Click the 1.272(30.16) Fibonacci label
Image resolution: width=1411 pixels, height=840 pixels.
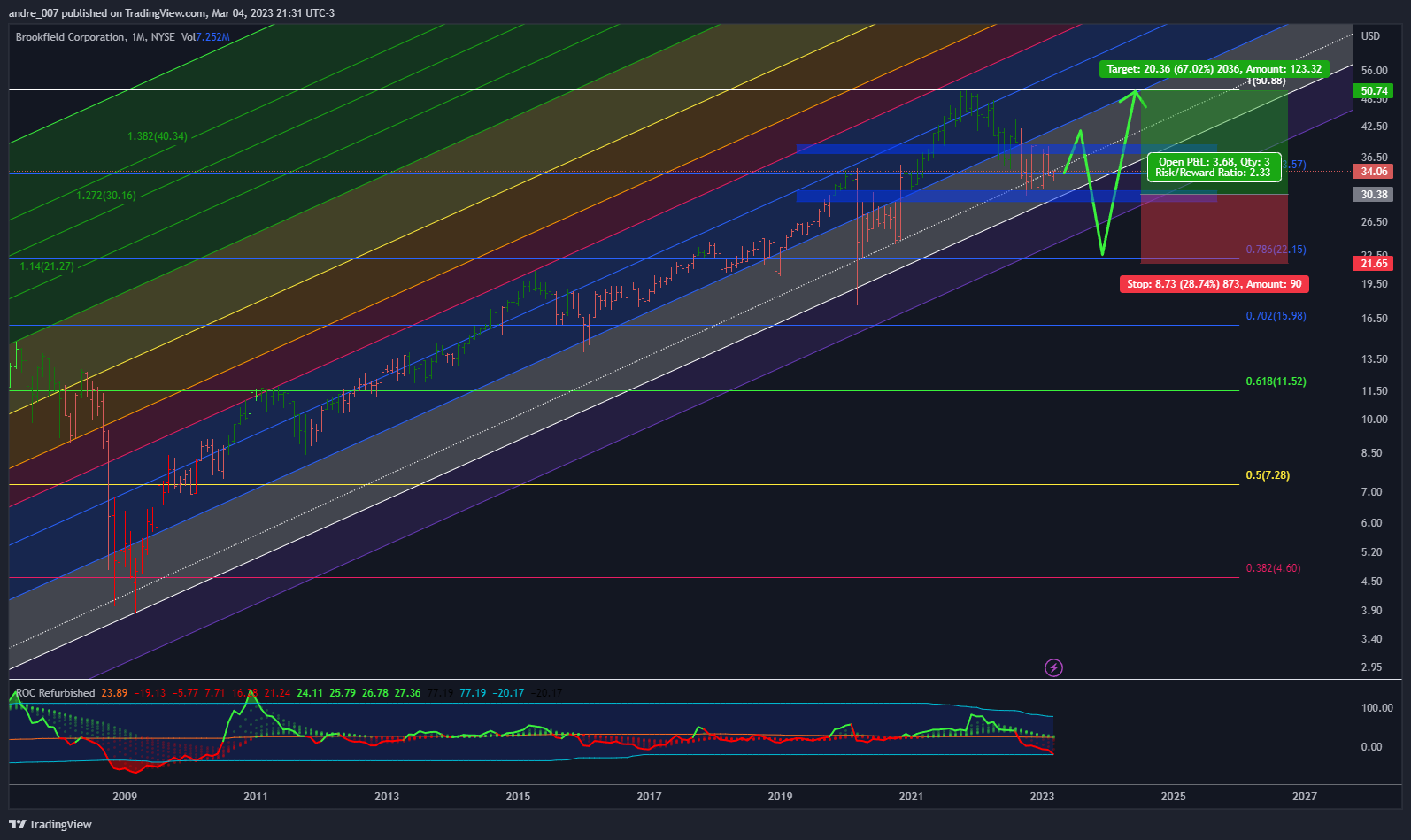pyautogui.click(x=106, y=196)
